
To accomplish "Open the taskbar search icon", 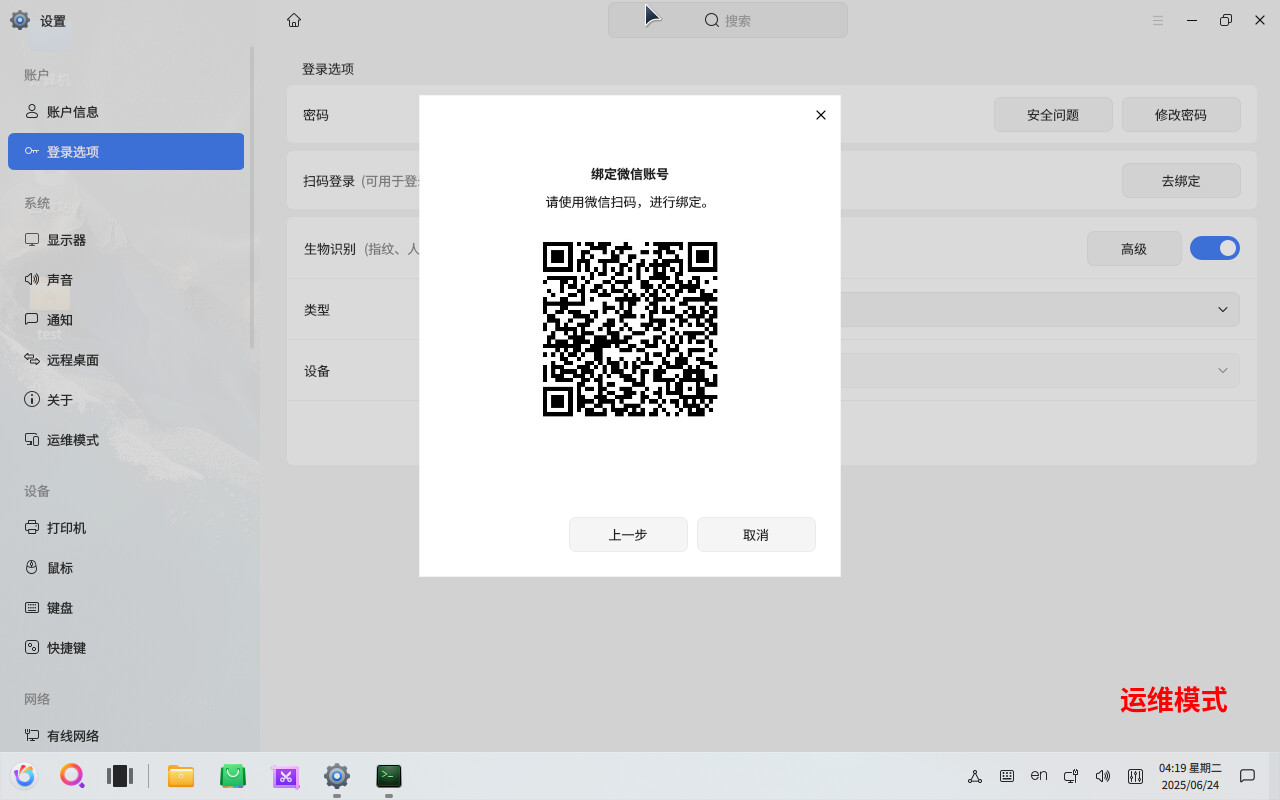I will [72, 776].
